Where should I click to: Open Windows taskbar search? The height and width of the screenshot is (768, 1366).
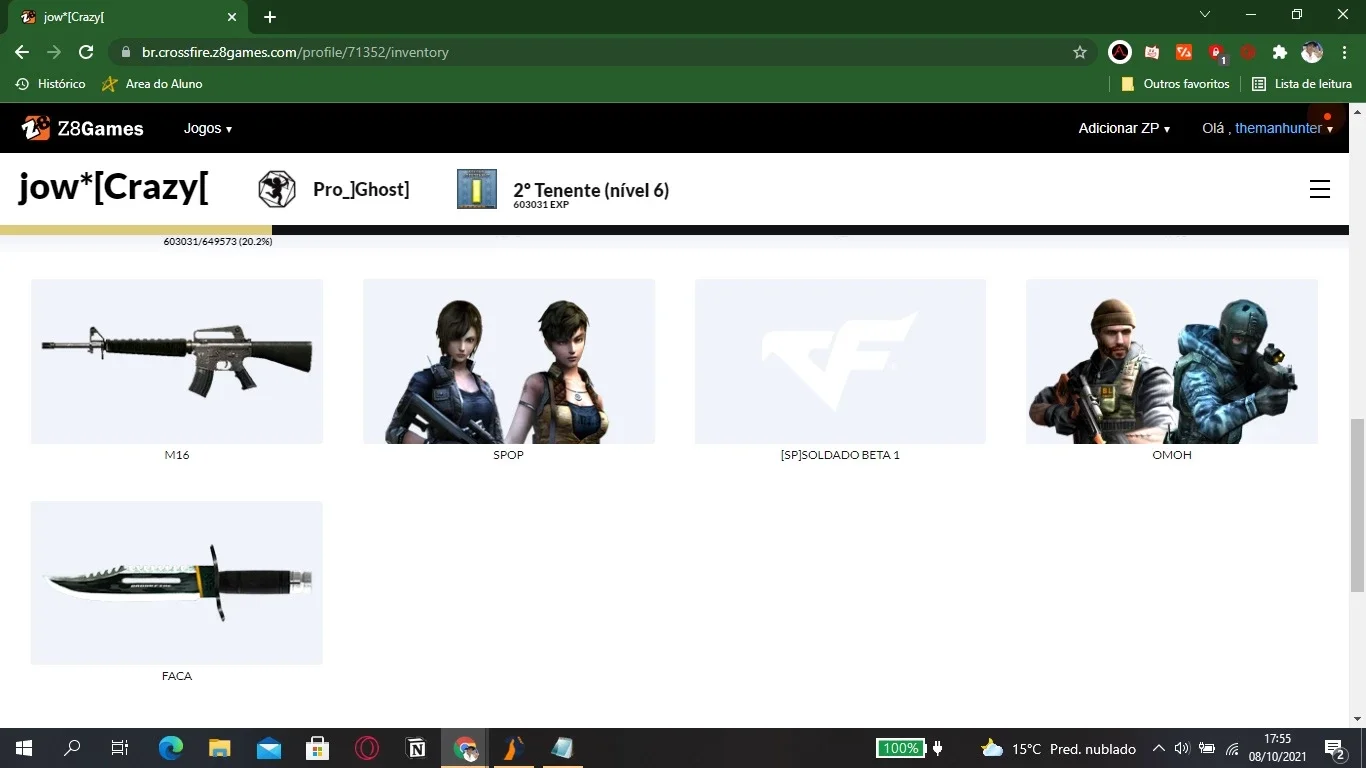(72, 748)
